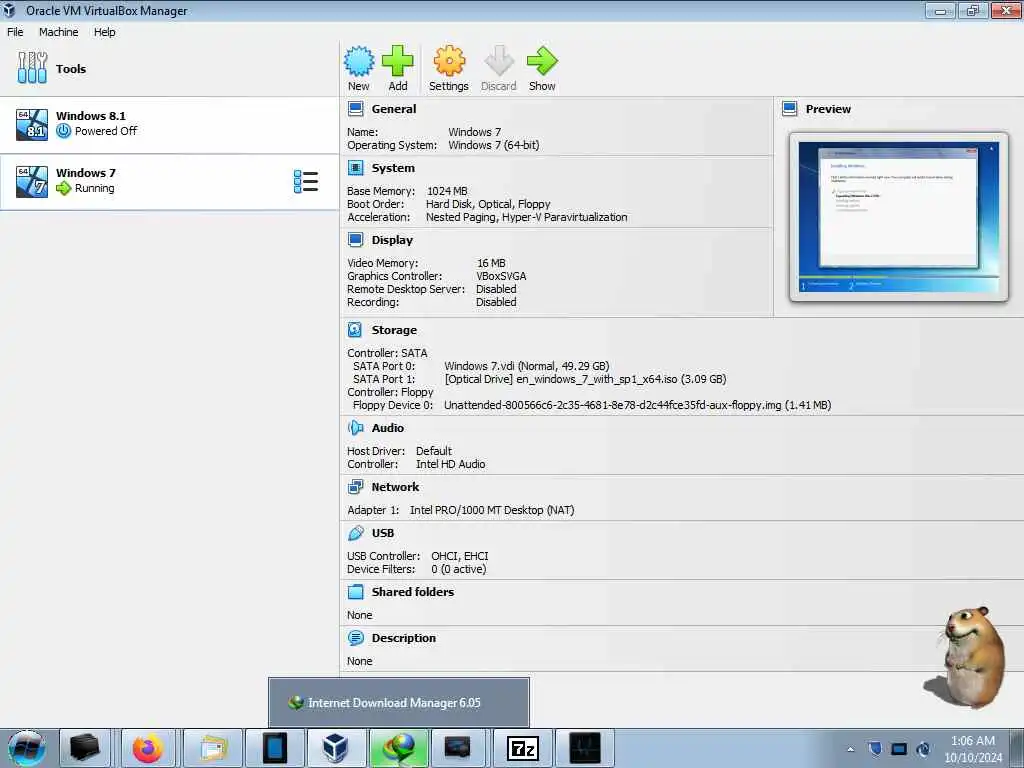This screenshot has height=768, width=1024.
Task: Open the Shared folders header link
Action: (413, 592)
